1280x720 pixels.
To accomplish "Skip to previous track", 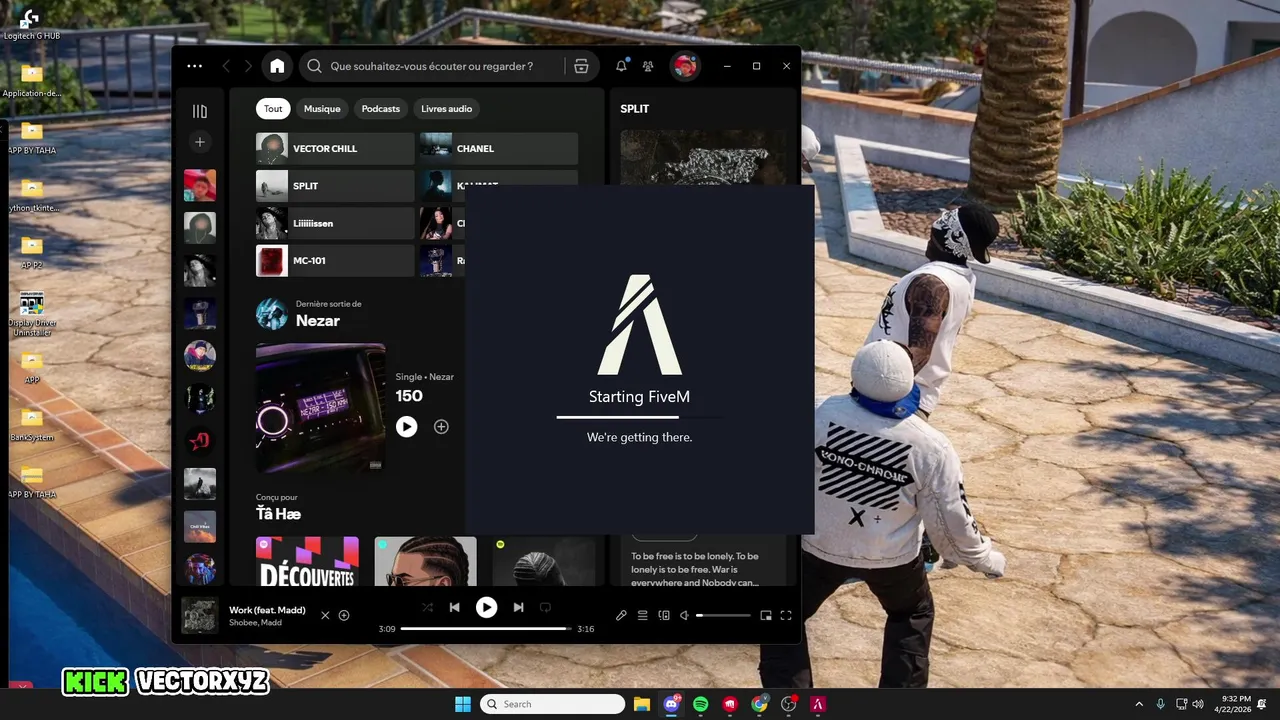I will click(x=454, y=607).
